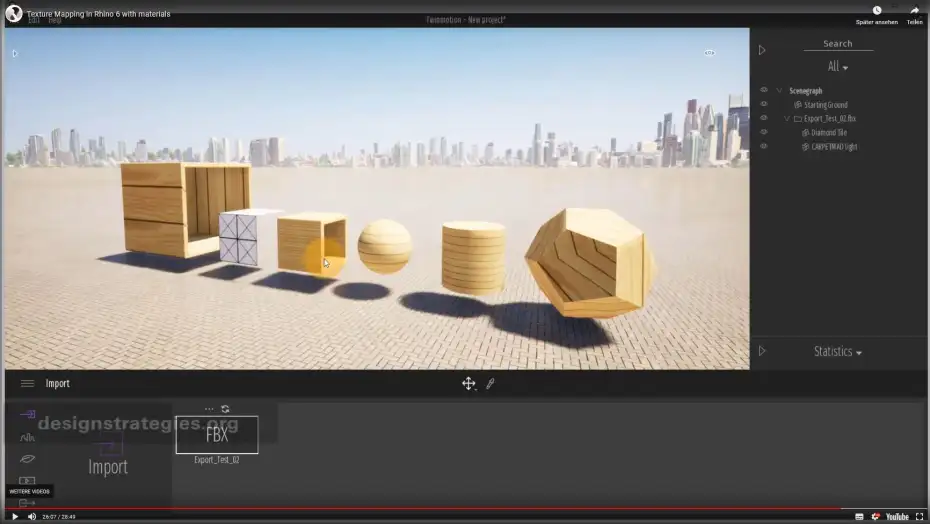
Task: Collapse the Export_Test_02.fbx folder node
Action: [787, 119]
